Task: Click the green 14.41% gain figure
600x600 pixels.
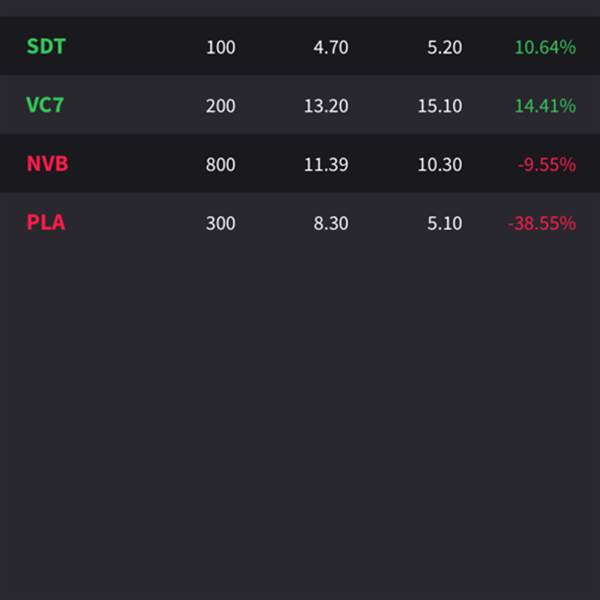Action: [x=545, y=106]
